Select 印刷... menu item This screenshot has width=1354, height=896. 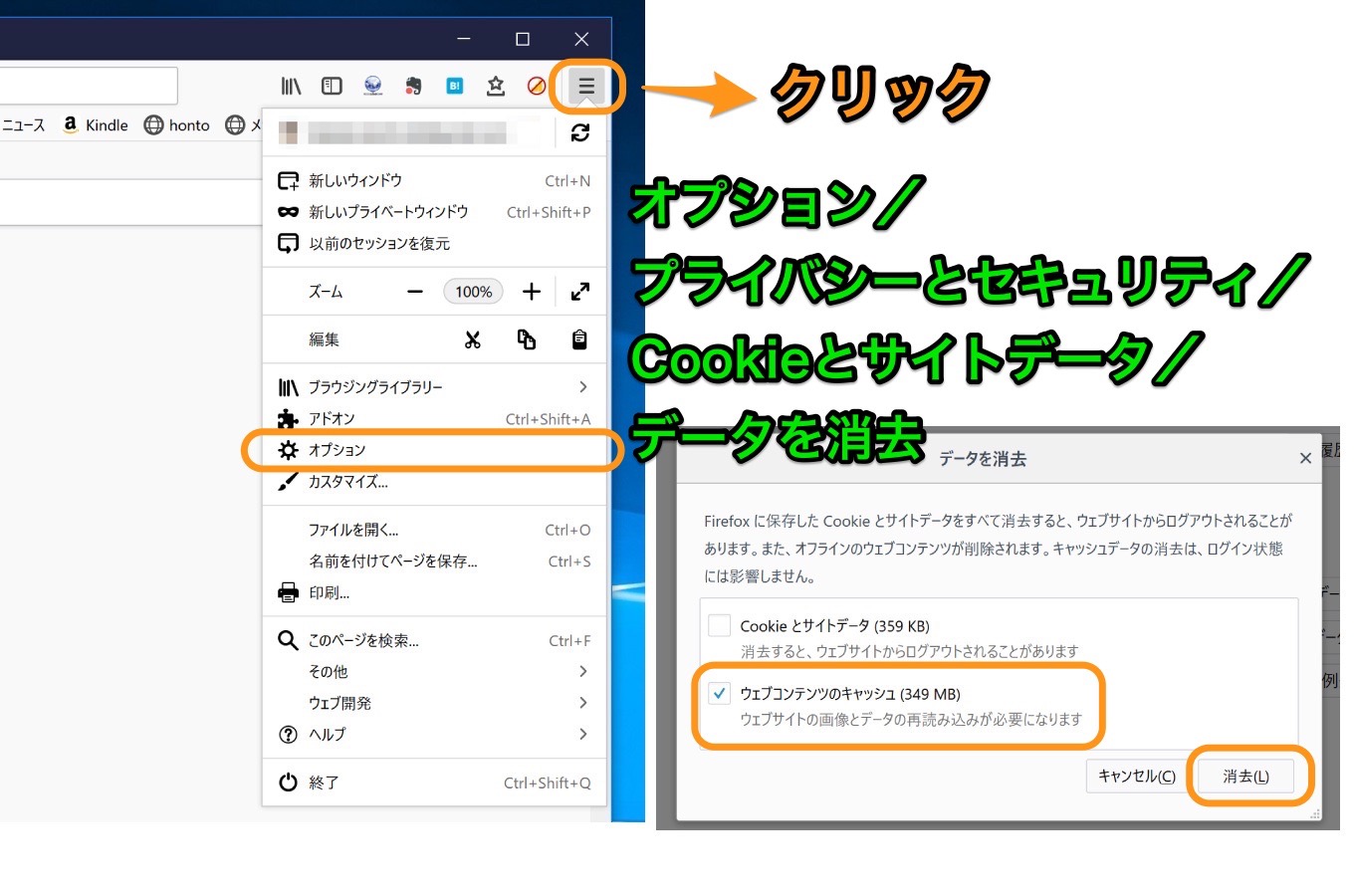tap(434, 592)
